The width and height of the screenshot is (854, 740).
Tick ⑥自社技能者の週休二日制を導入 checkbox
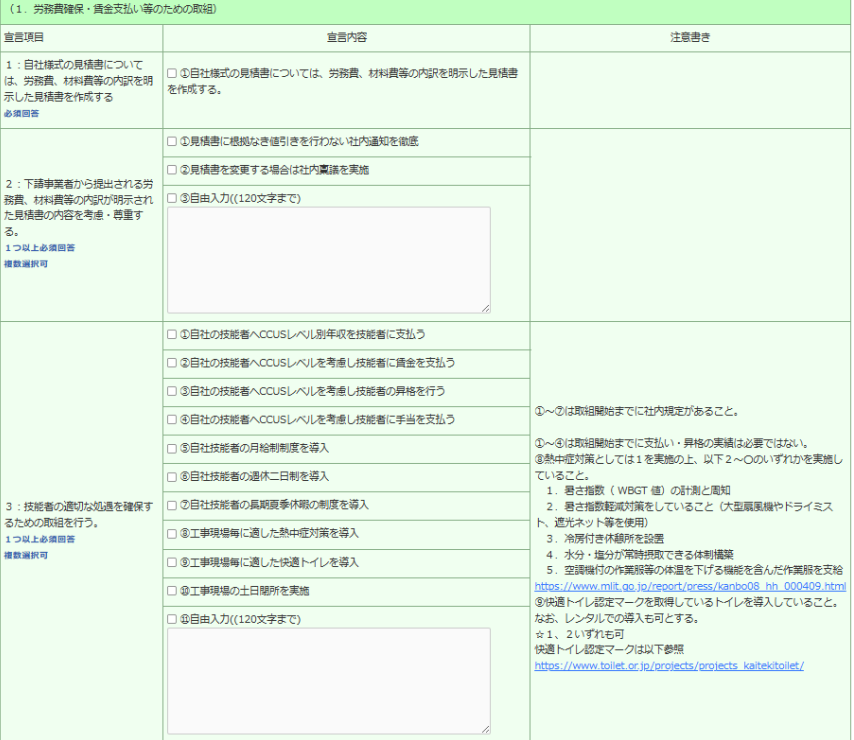pos(173,476)
